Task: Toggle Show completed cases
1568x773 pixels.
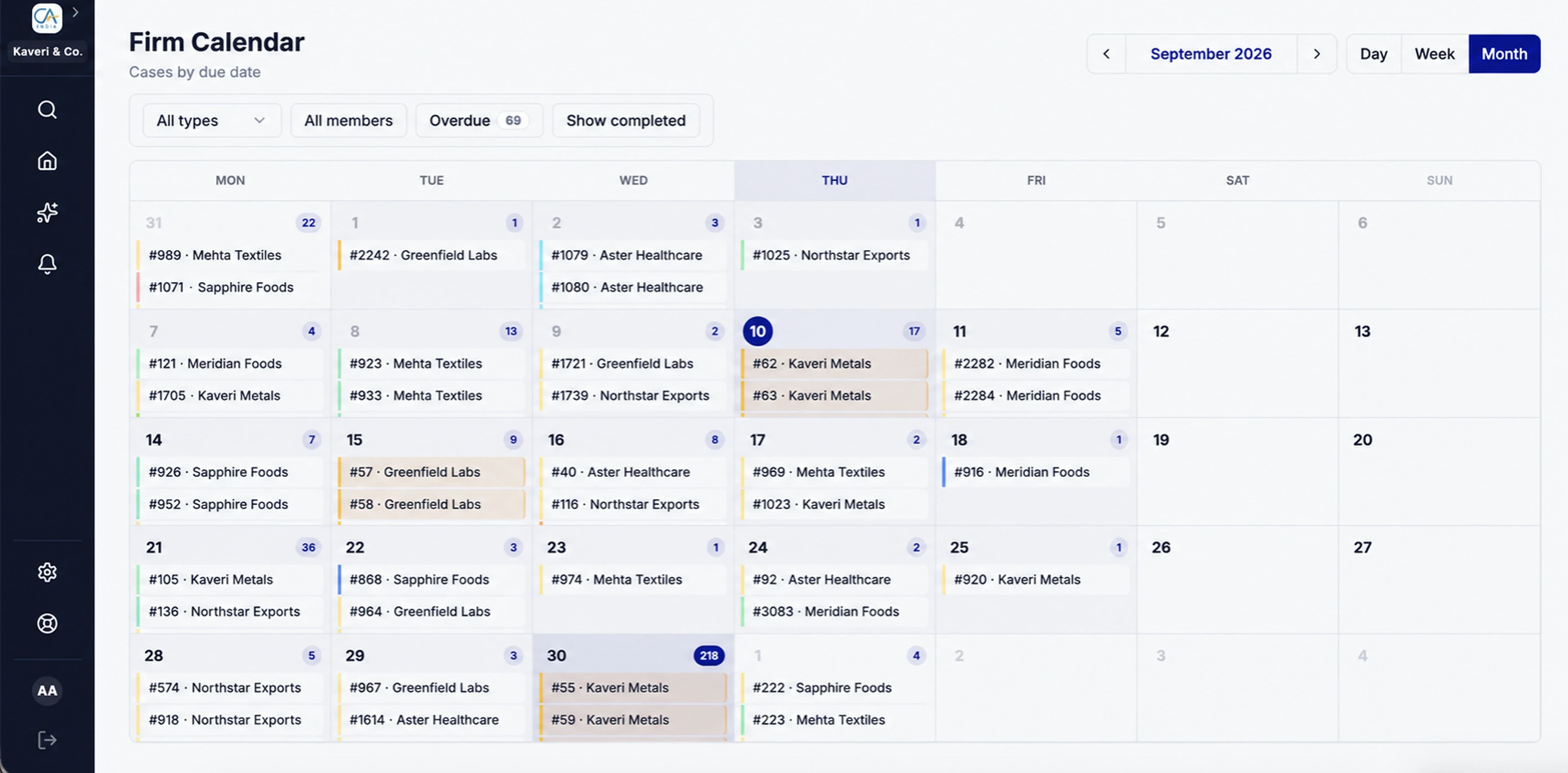Action: pyautogui.click(x=626, y=120)
